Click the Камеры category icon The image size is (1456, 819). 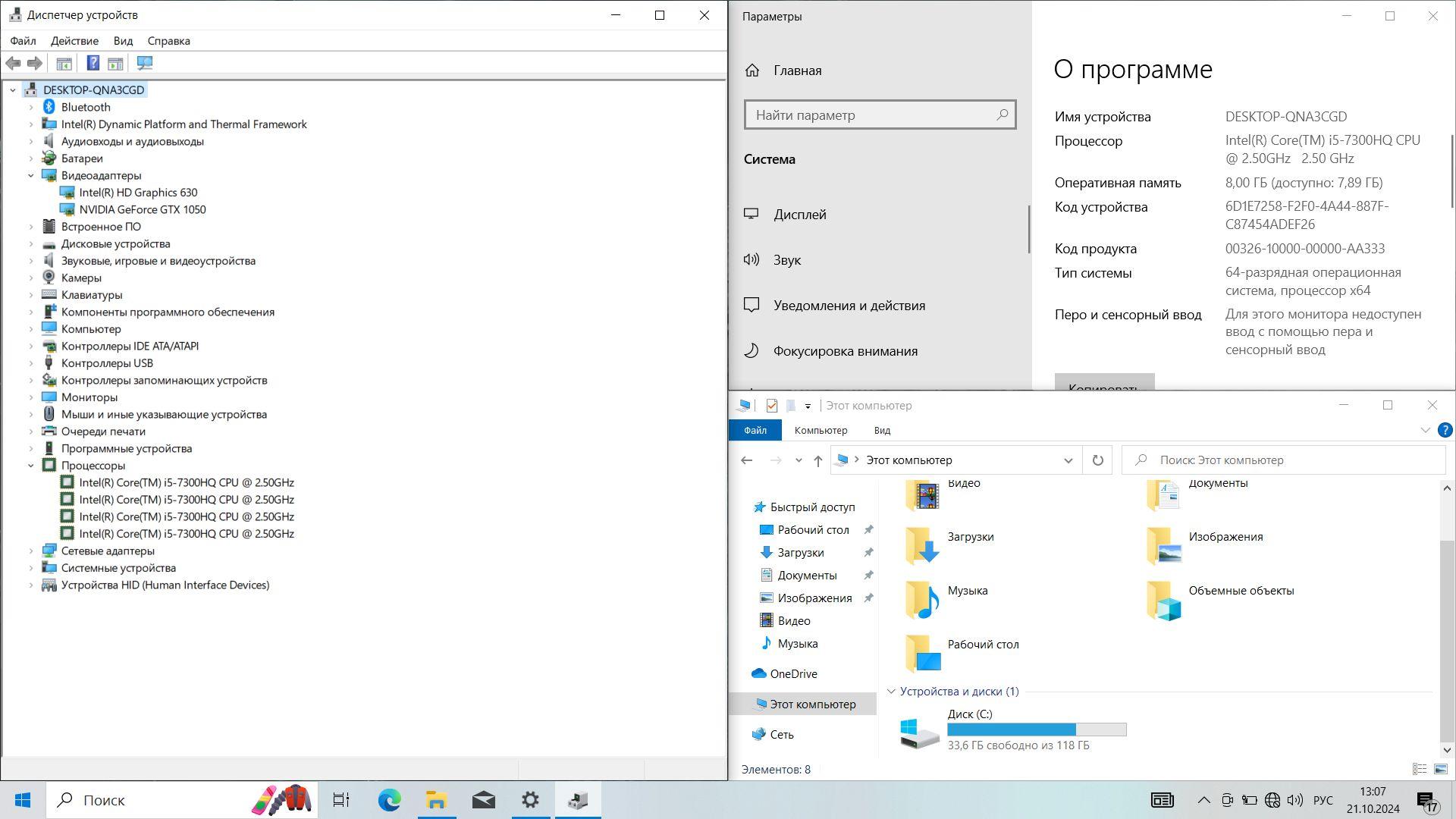click(49, 278)
